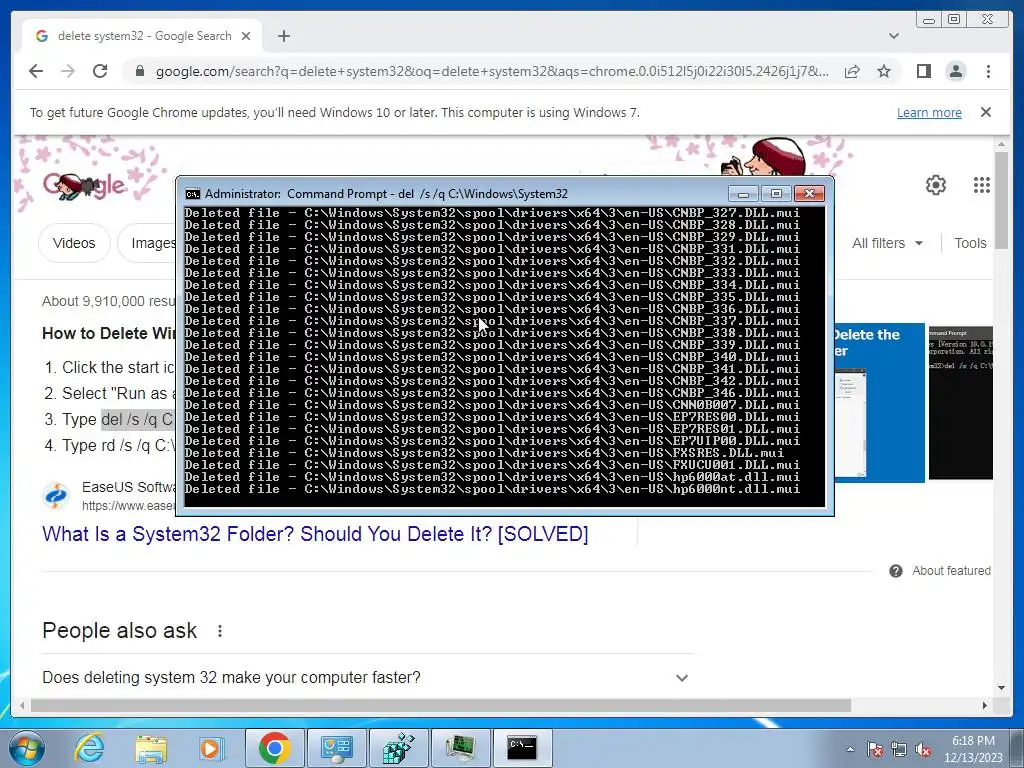Open People also ask options menu
This screenshot has width=1024, height=768.
tap(220, 631)
